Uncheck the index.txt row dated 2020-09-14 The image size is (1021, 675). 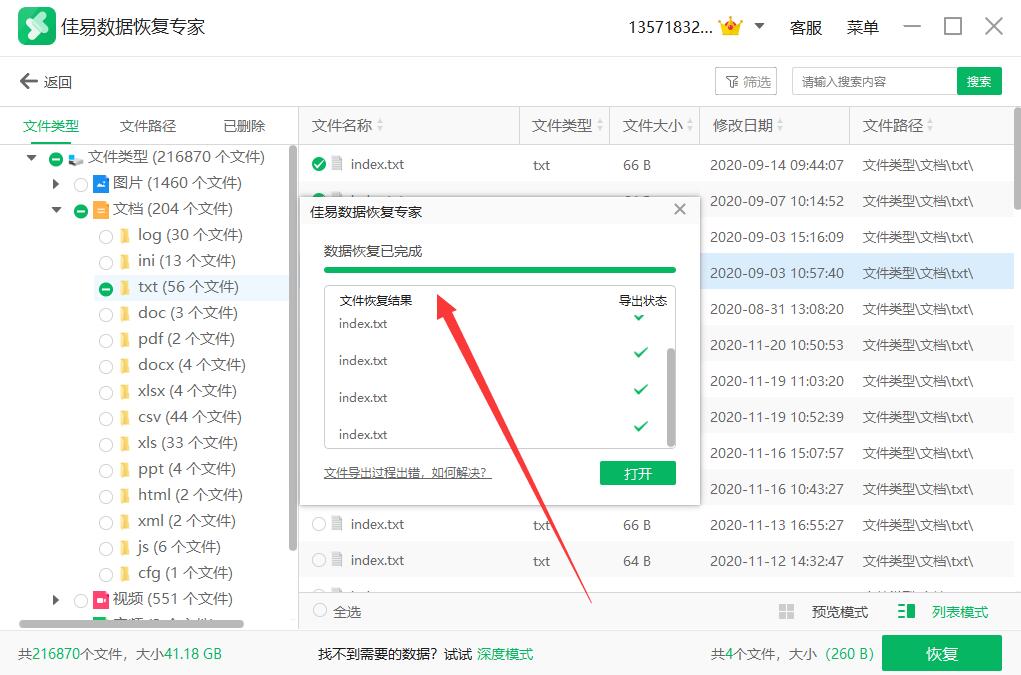(318, 164)
